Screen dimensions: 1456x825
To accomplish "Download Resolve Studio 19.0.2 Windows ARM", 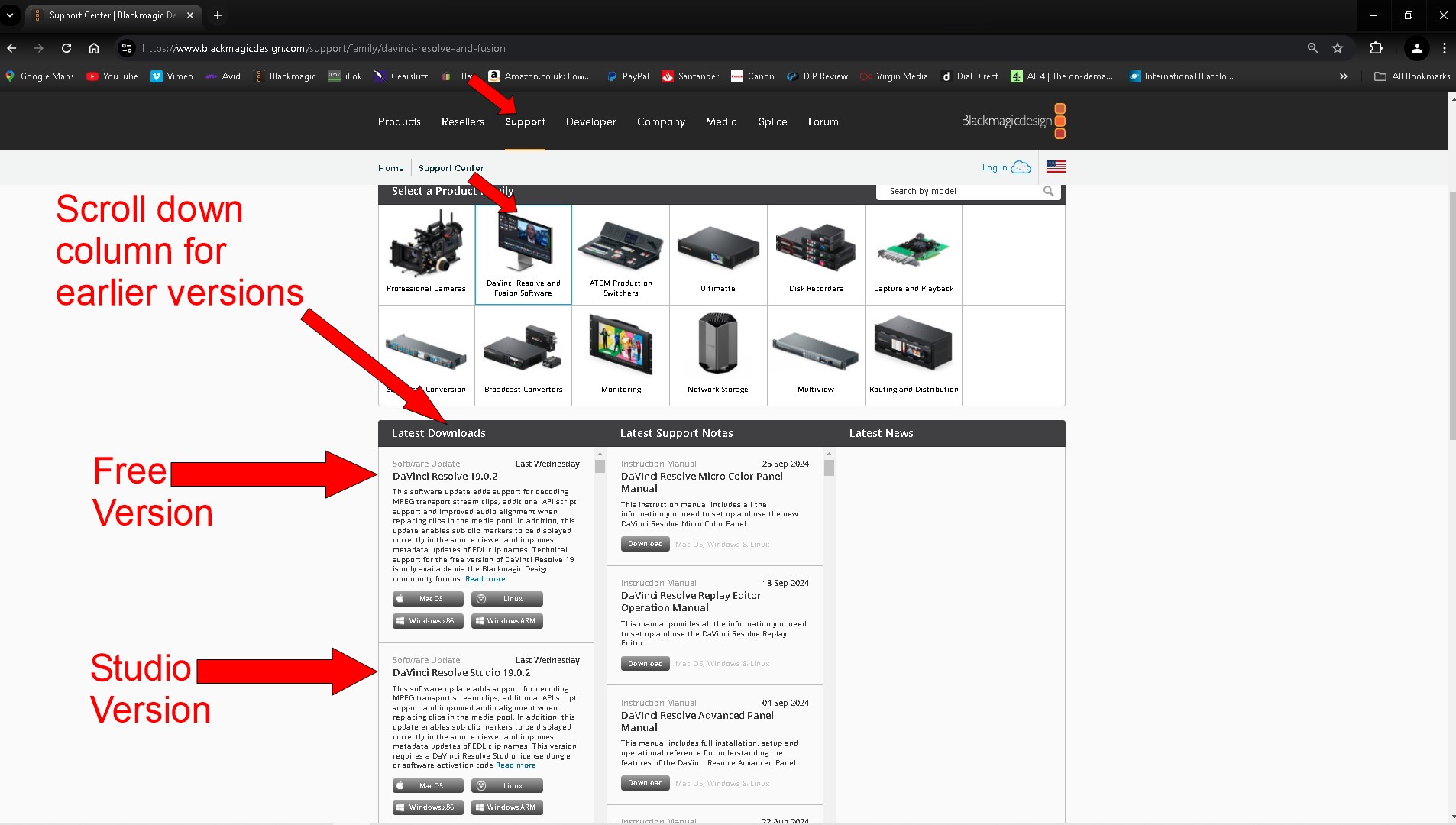I will [x=507, y=807].
